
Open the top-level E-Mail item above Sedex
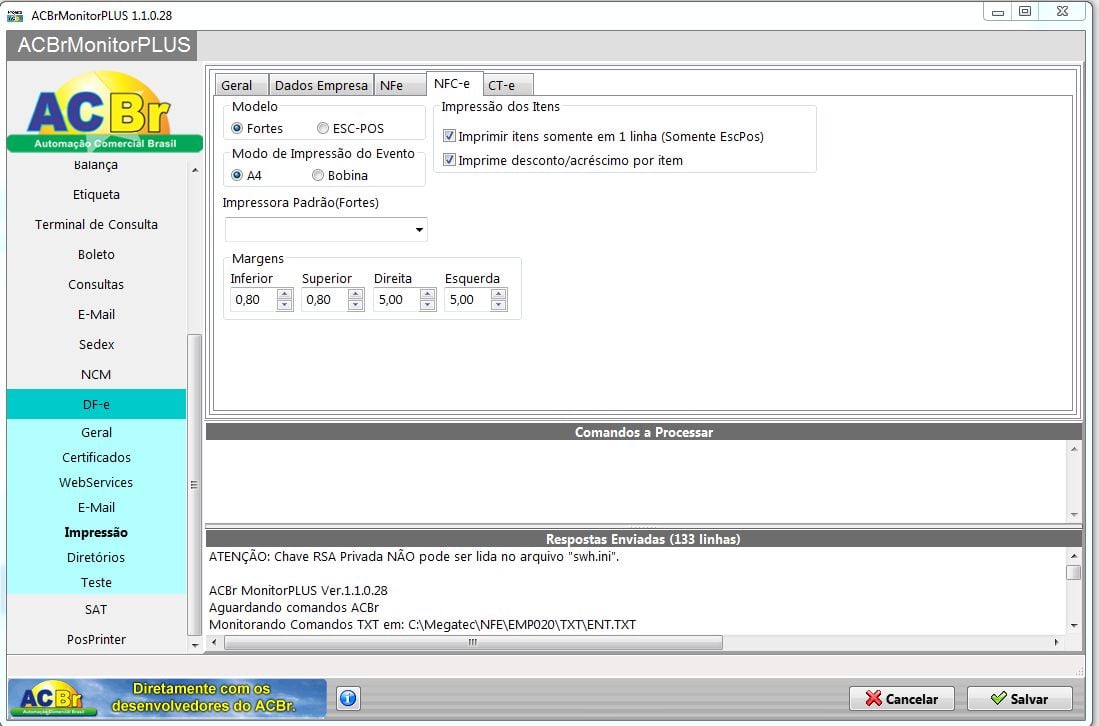coord(96,315)
